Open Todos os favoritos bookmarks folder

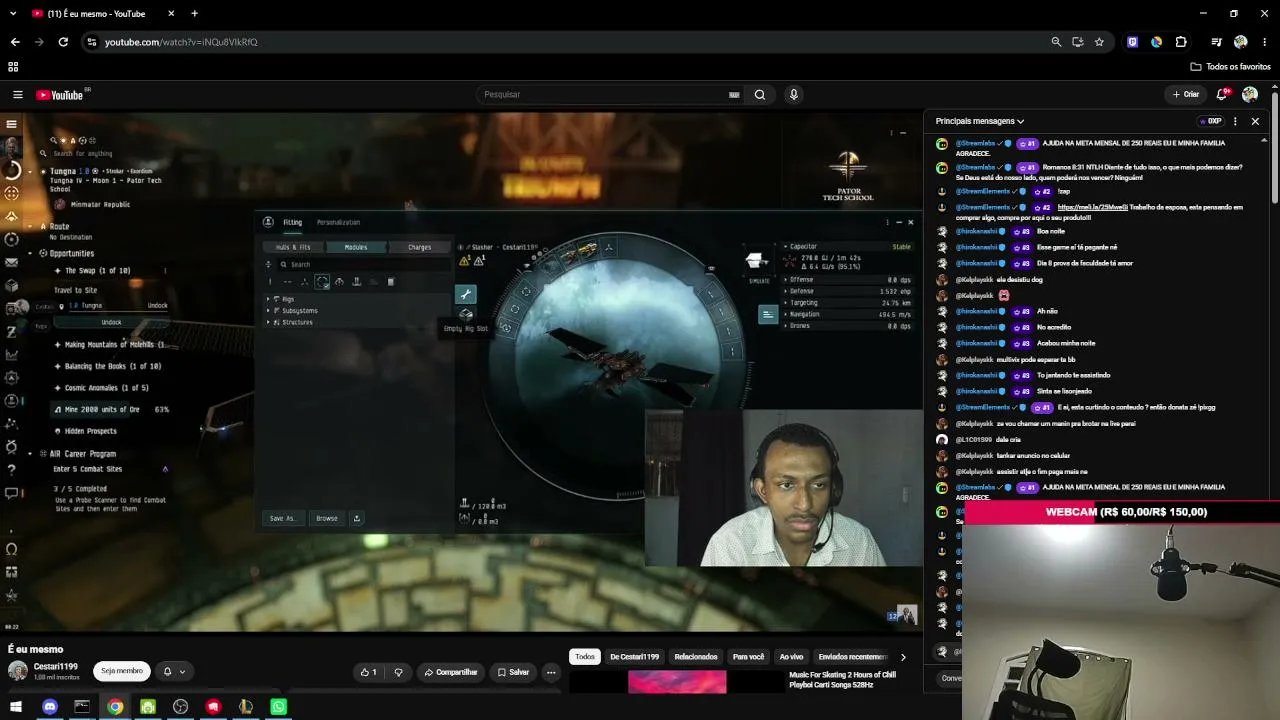click(x=1231, y=67)
